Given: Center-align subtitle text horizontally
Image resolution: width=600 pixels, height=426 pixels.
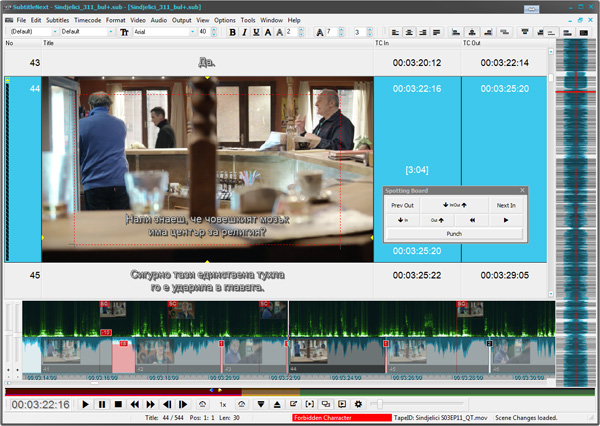Looking at the screenshot, I should coord(409,33).
